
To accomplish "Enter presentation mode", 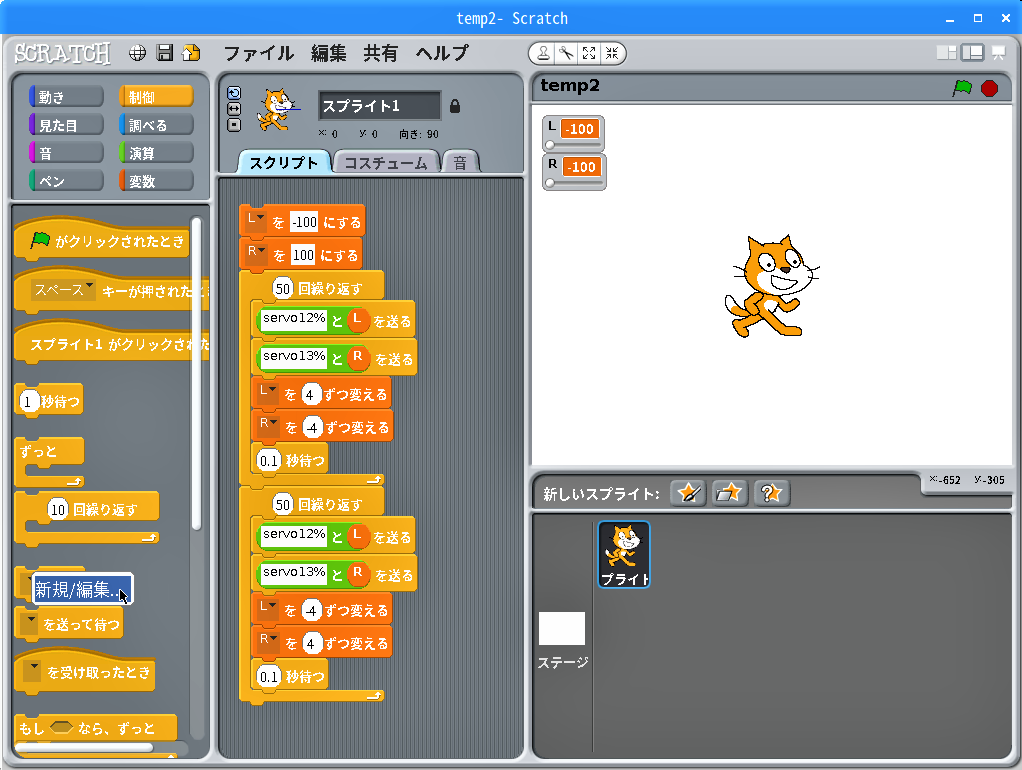I will click(999, 53).
